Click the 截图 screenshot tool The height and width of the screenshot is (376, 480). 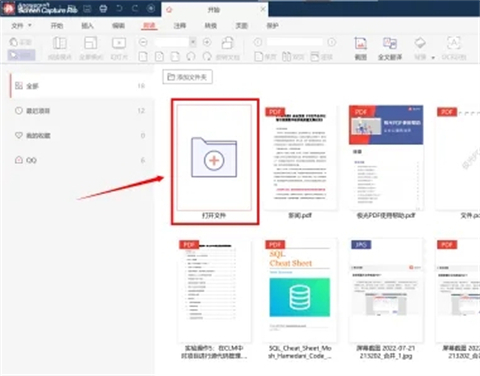pyautogui.click(x=360, y=48)
